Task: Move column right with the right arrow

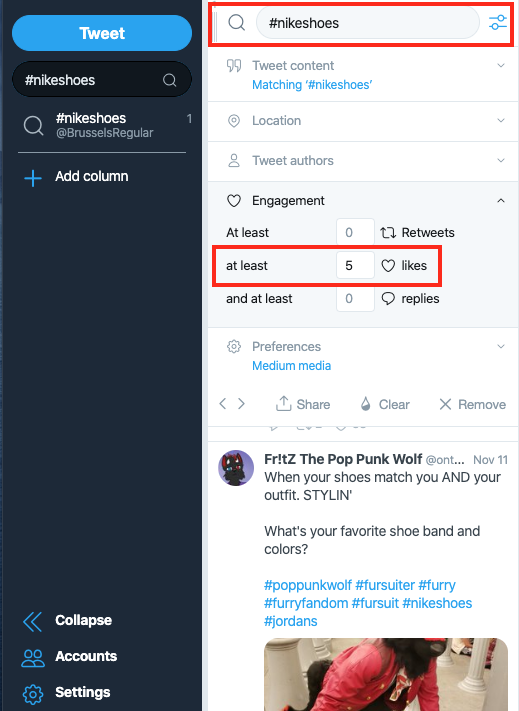Action: (x=242, y=404)
